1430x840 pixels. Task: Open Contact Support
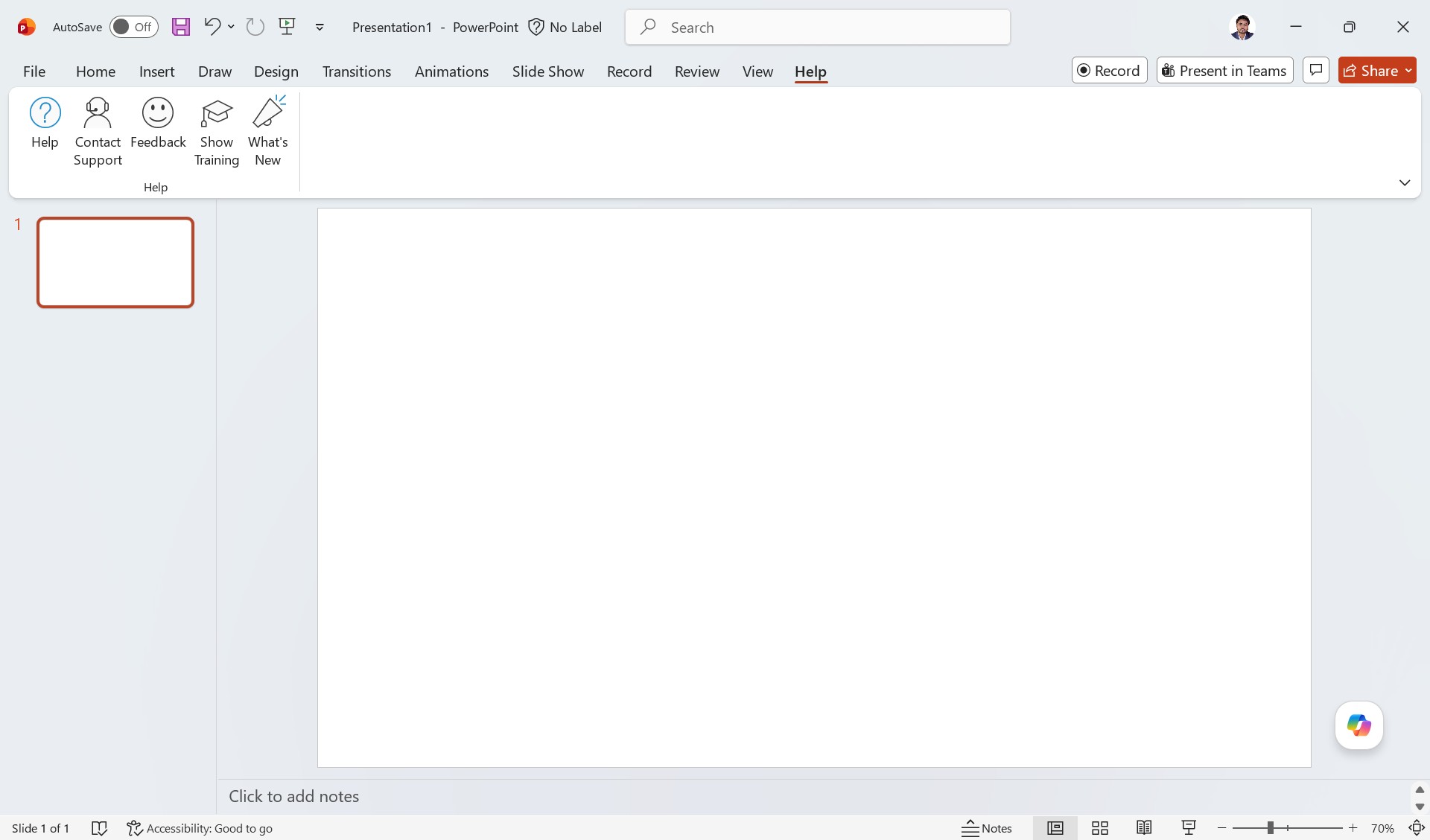click(98, 131)
